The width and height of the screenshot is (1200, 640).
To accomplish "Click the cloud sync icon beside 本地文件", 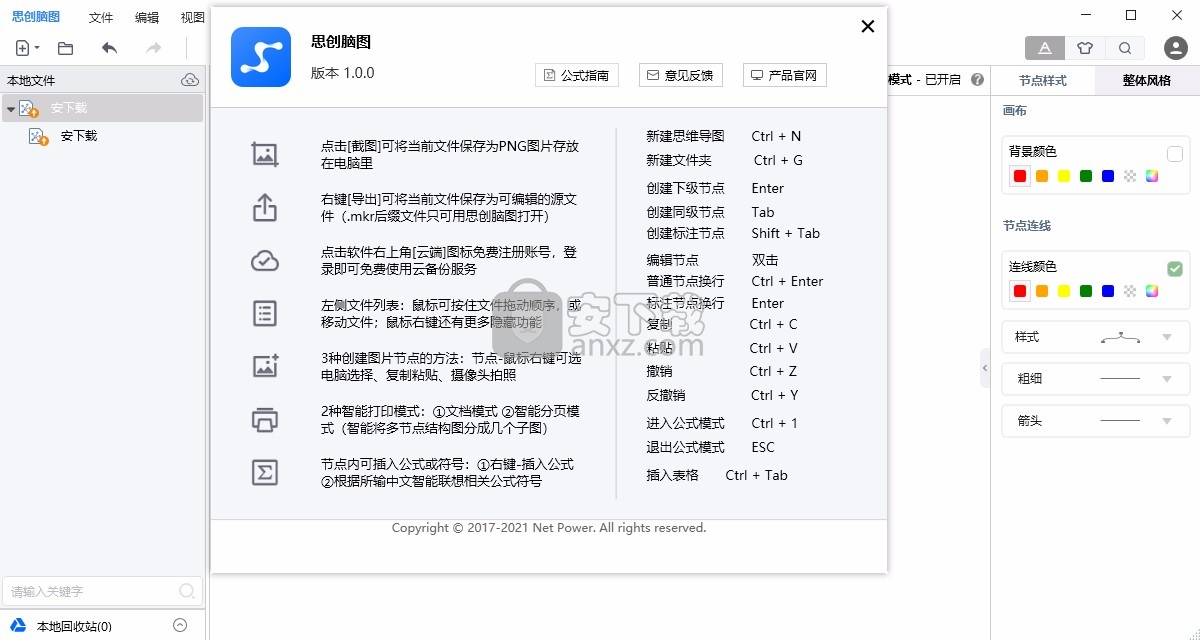I will point(190,80).
